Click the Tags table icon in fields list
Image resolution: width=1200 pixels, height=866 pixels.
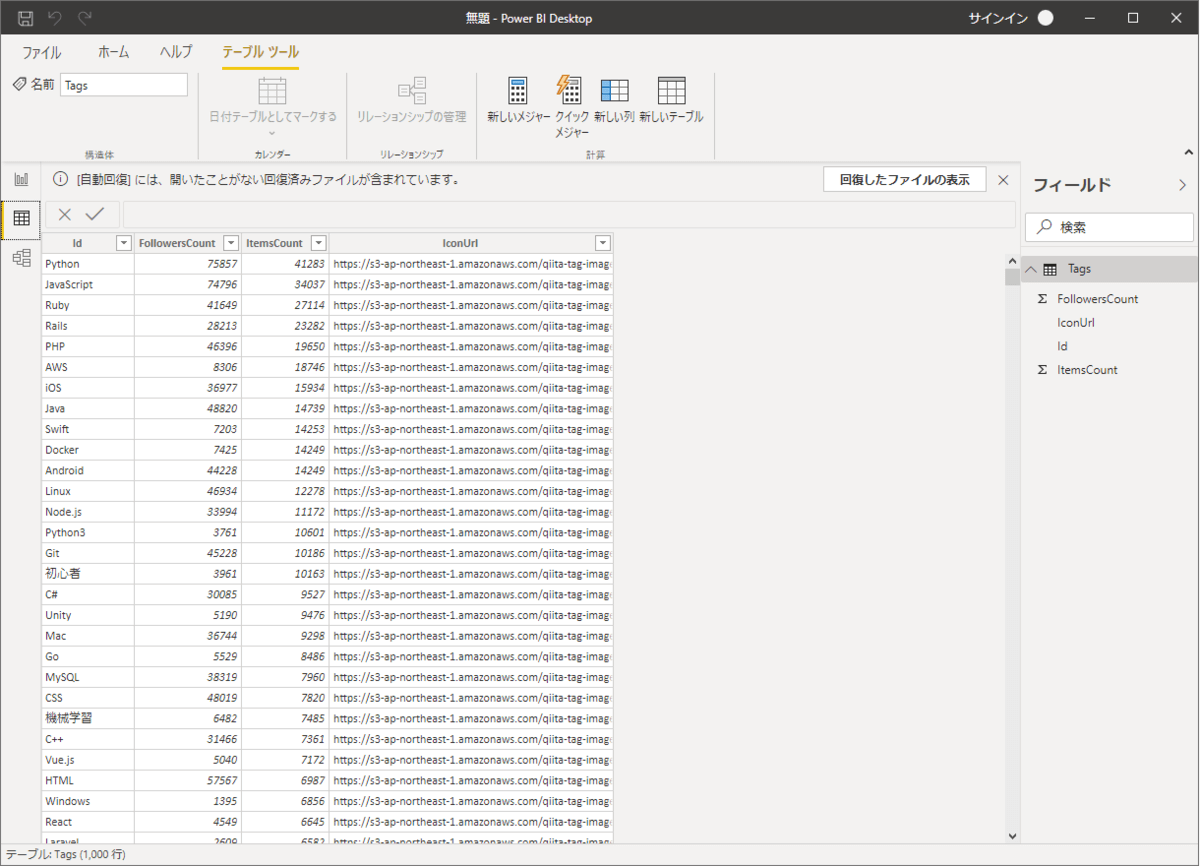coord(1050,269)
